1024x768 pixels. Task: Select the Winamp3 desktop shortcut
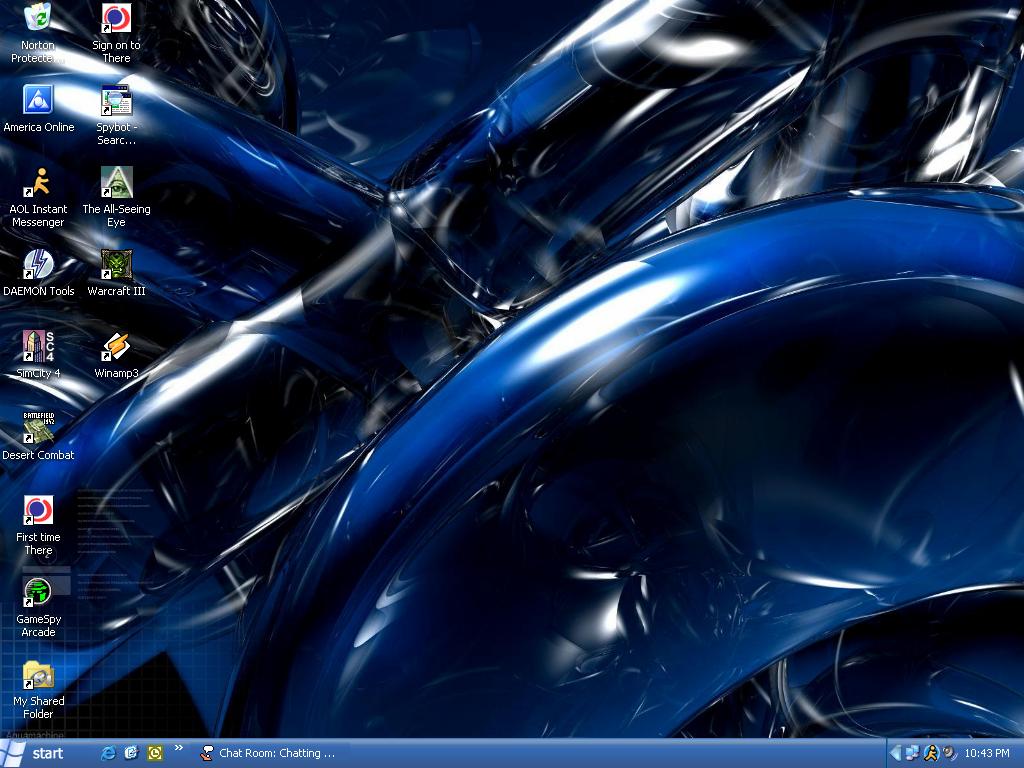(x=116, y=346)
